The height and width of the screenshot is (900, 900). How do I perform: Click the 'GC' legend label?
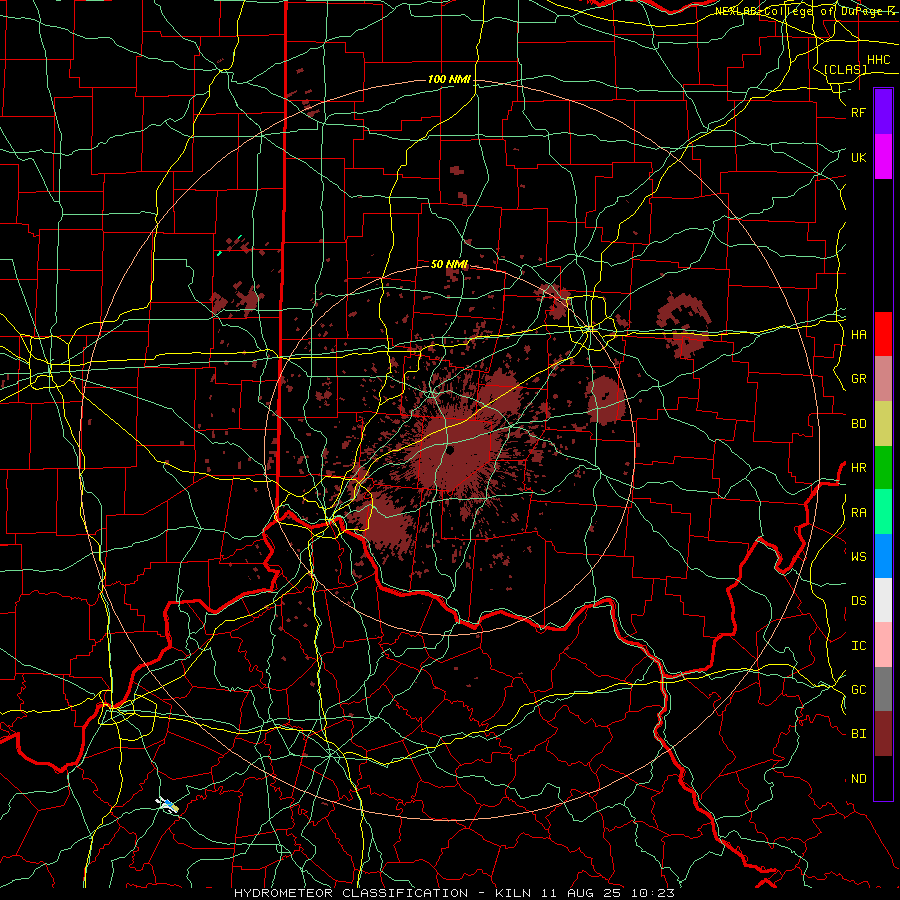click(858, 689)
